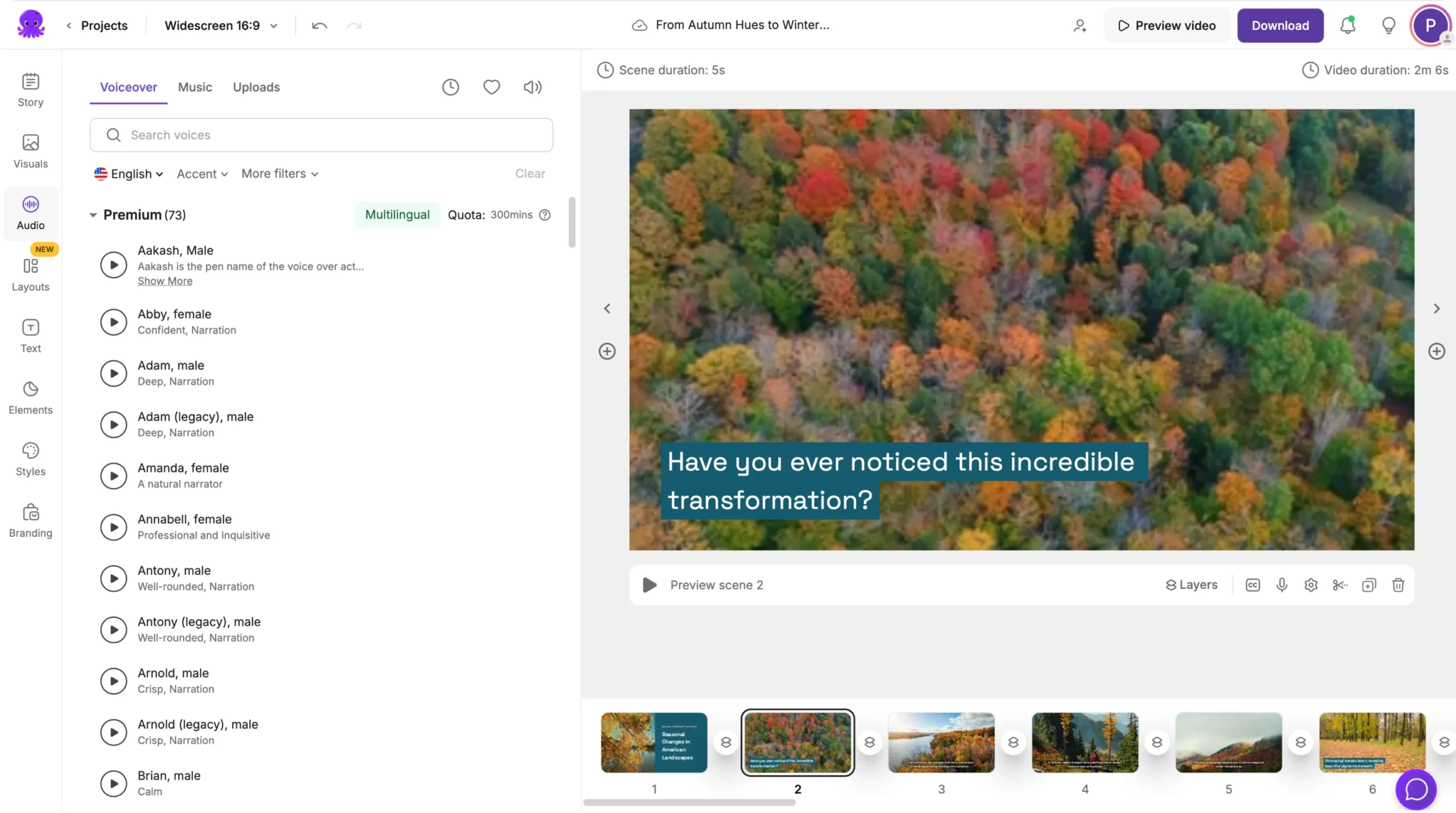Delete scene with trash icon
Viewport: 1456px width, 813px height.
click(1398, 585)
